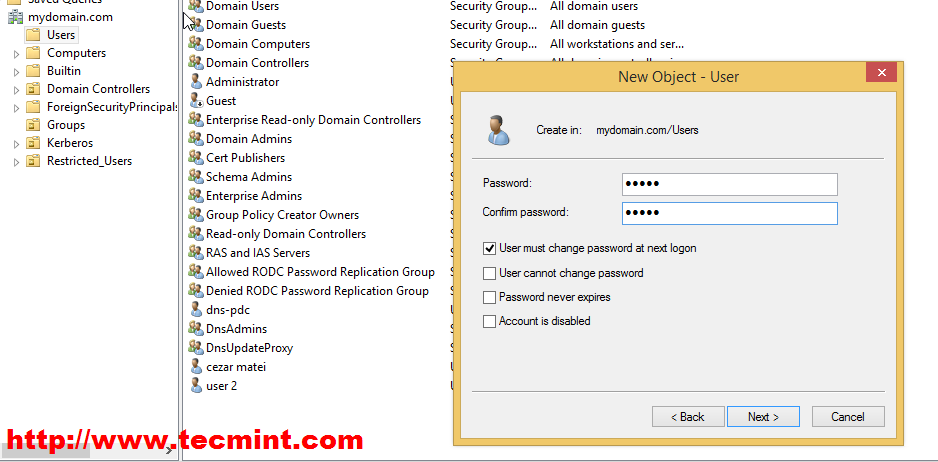Click the Administrator user icon

click(x=195, y=82)
